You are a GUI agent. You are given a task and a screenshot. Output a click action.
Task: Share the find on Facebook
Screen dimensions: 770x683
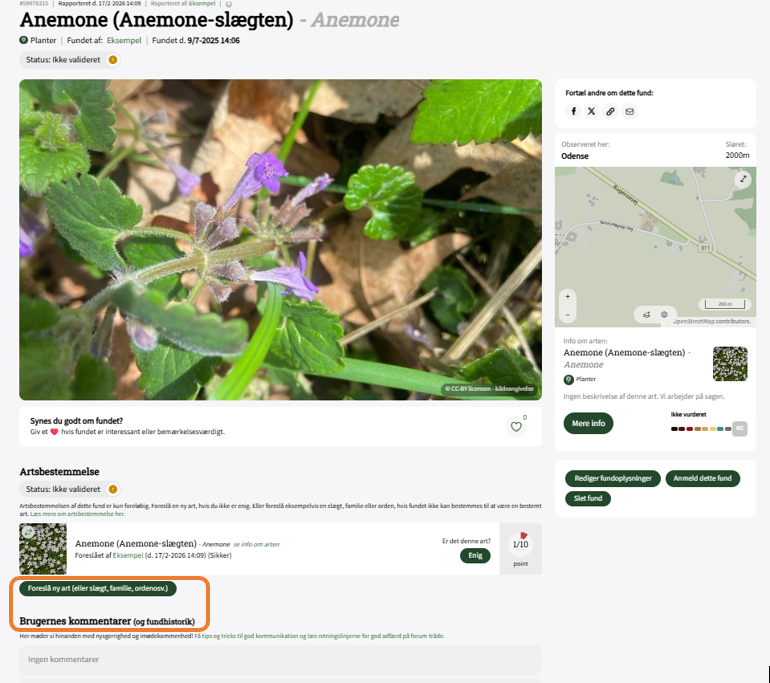[574, 111]
